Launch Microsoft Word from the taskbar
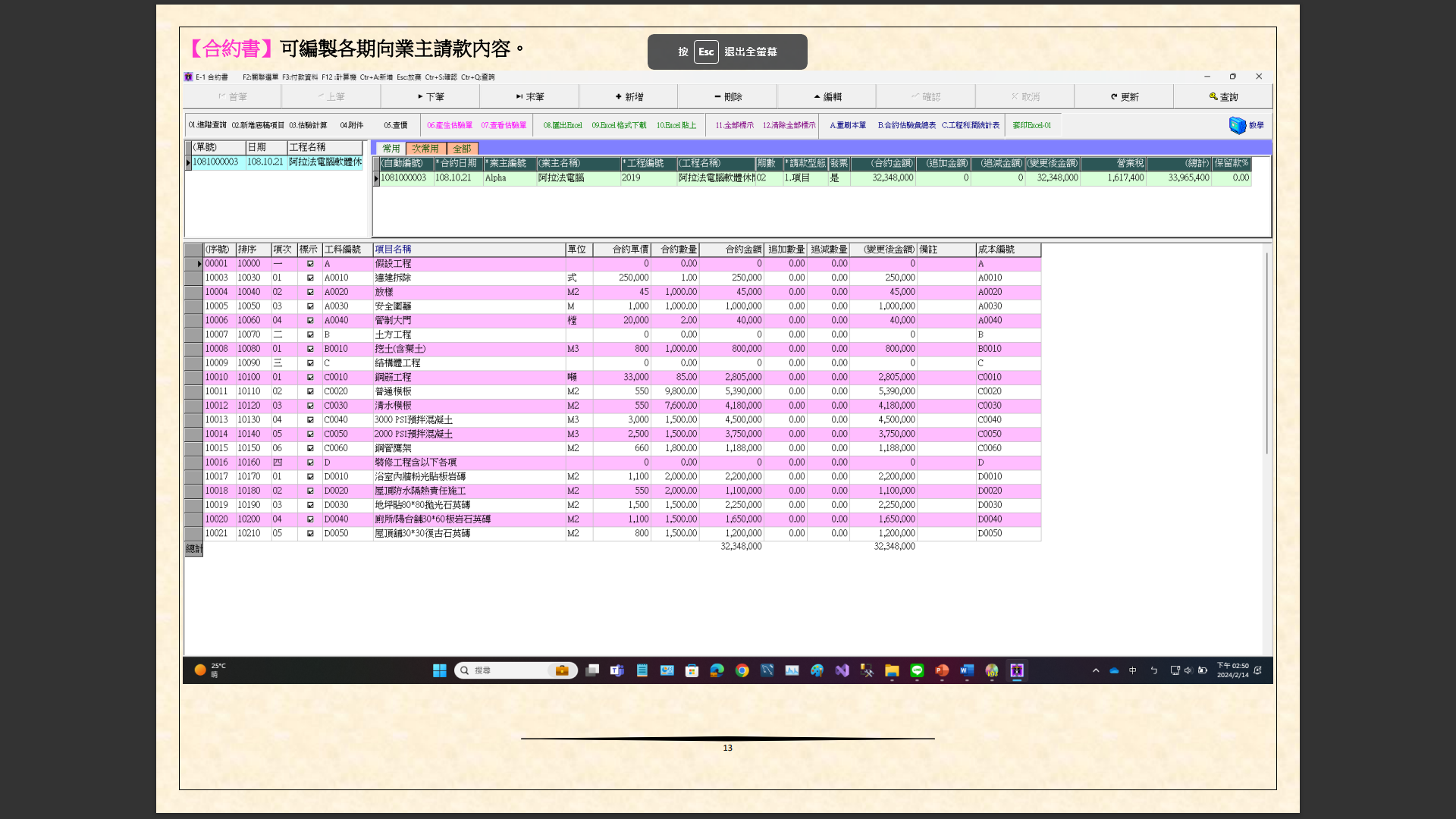 [966, 670]
